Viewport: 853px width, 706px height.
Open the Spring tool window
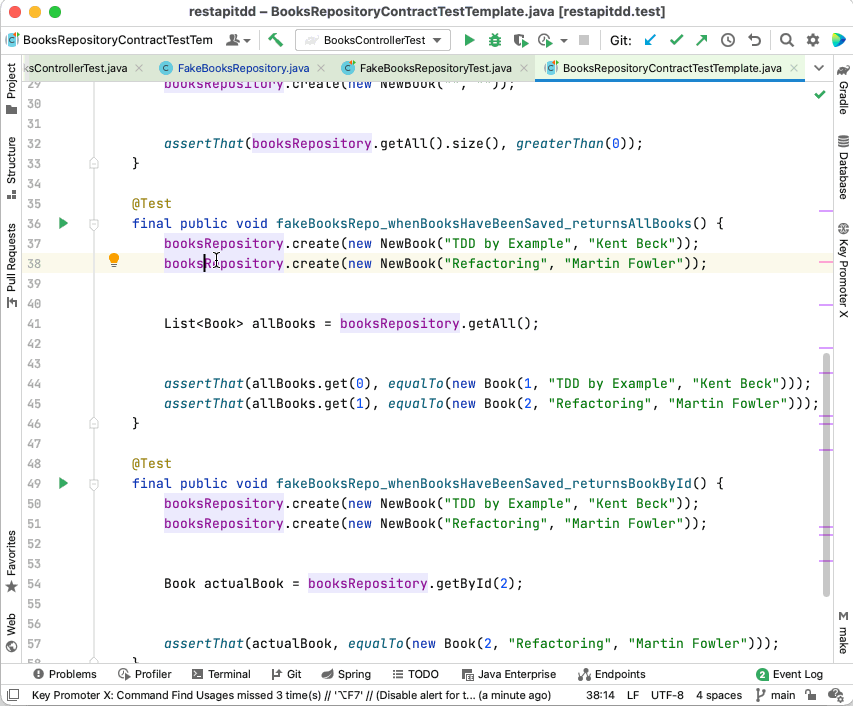click(x=346, y=674)
